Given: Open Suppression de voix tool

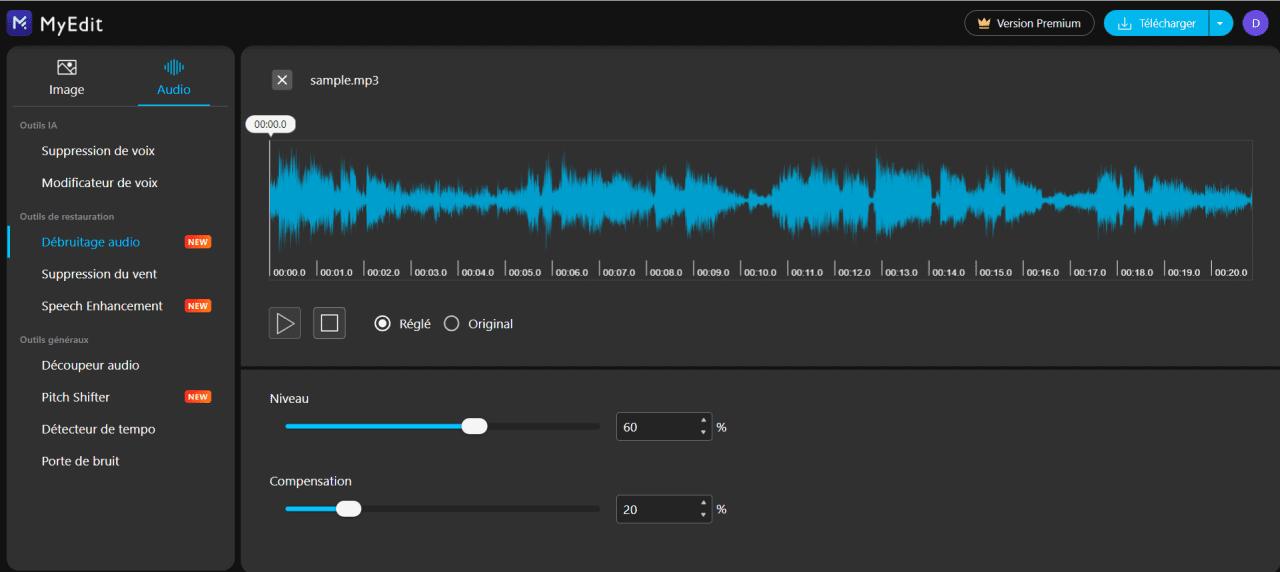Looking at the screenshot, I should (98, 151).
